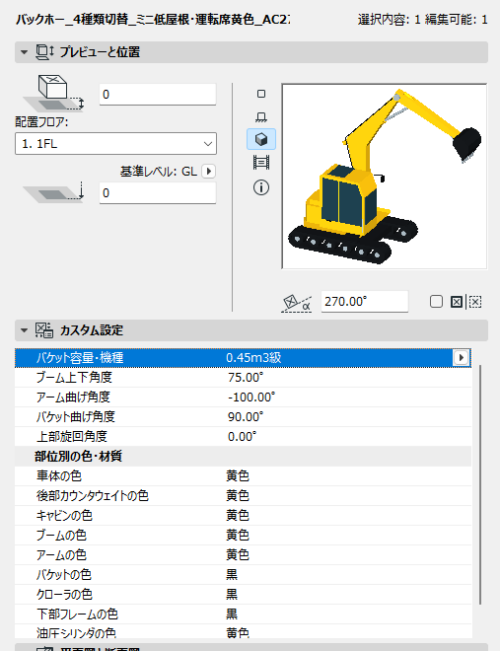The height and width of the screenshot is (651, 500).
Task: Click the solid mirror icon next to the checkbox
Action: 456,302
